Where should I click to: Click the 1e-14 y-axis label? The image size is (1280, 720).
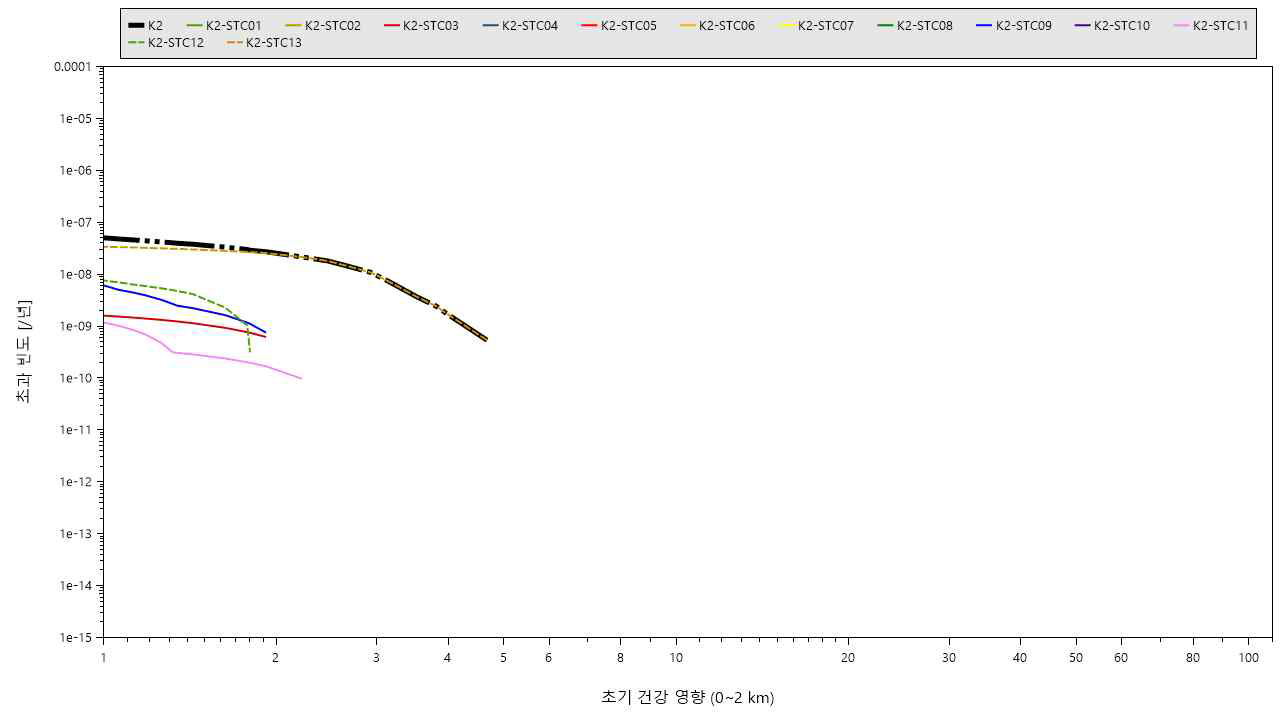point(75,586)
